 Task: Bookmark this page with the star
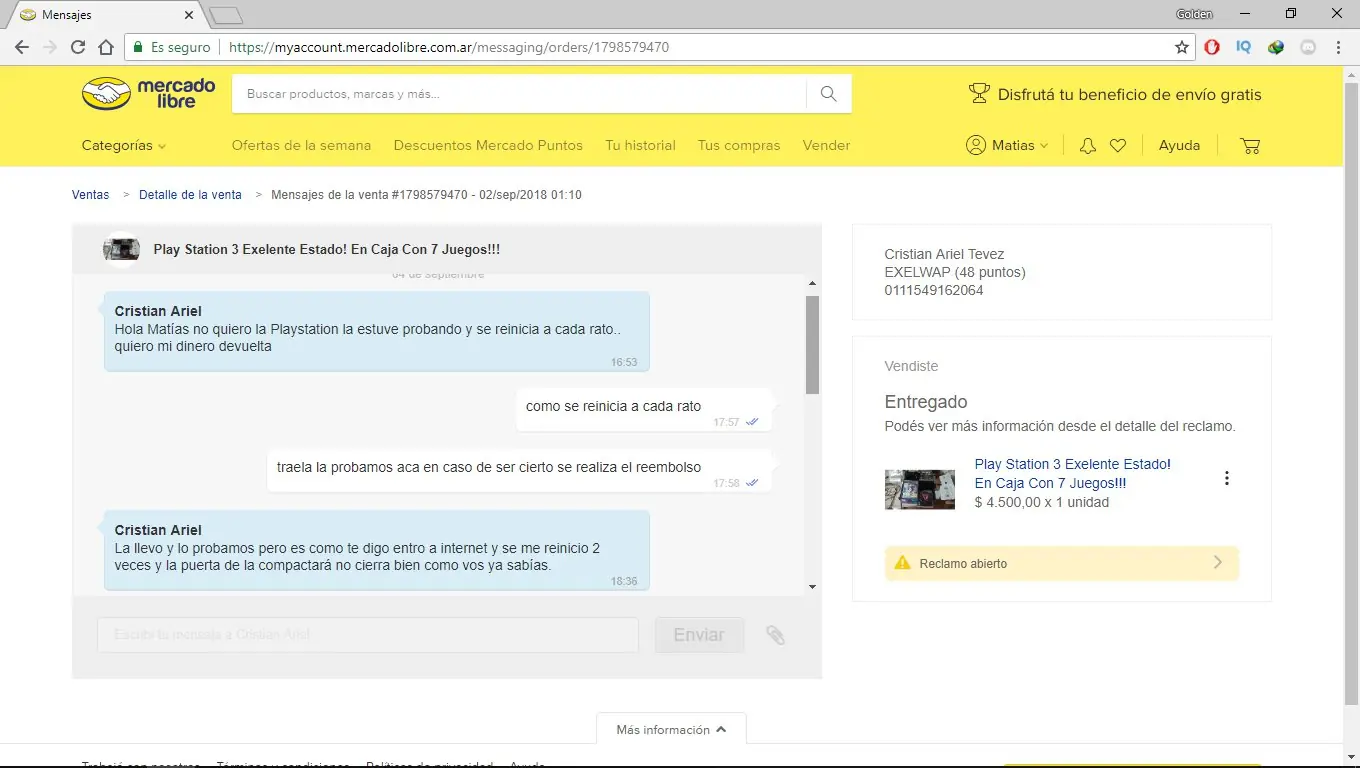pos(1182,47)
